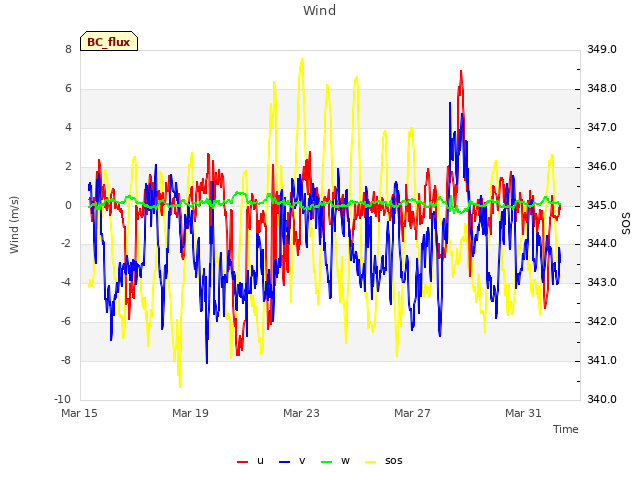Toggle the red 'u' legend swatch
Viewport: 640px width, 480px height.
pyautogui.click(x=242, y=462)
